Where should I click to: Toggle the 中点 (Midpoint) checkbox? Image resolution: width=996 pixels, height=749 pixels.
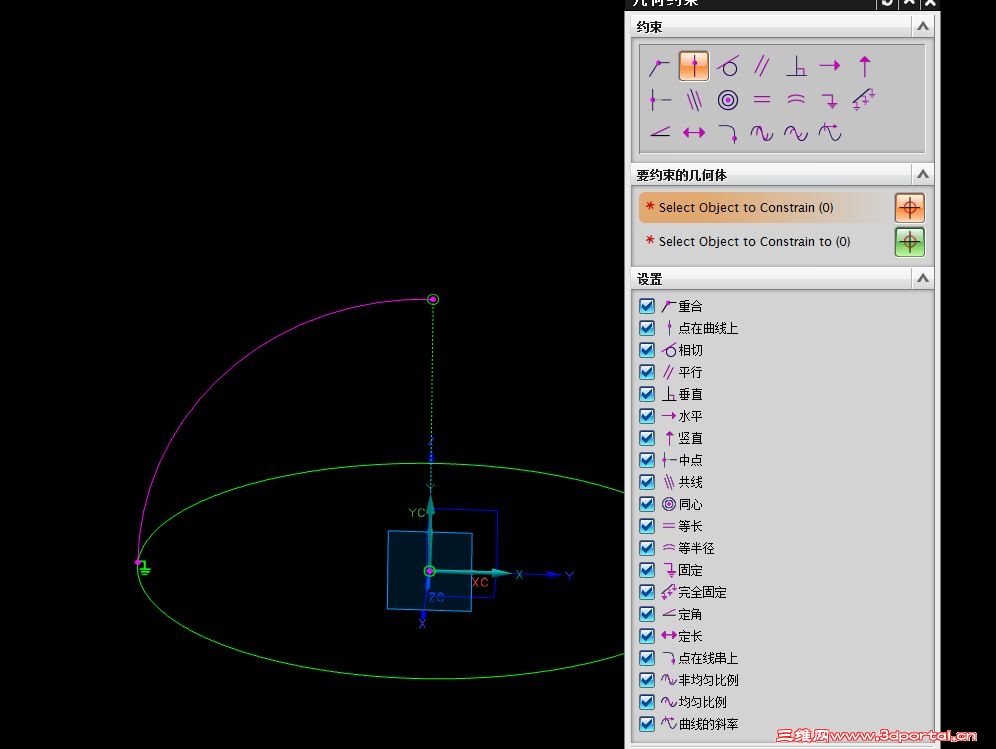click(x=647, y=460)
